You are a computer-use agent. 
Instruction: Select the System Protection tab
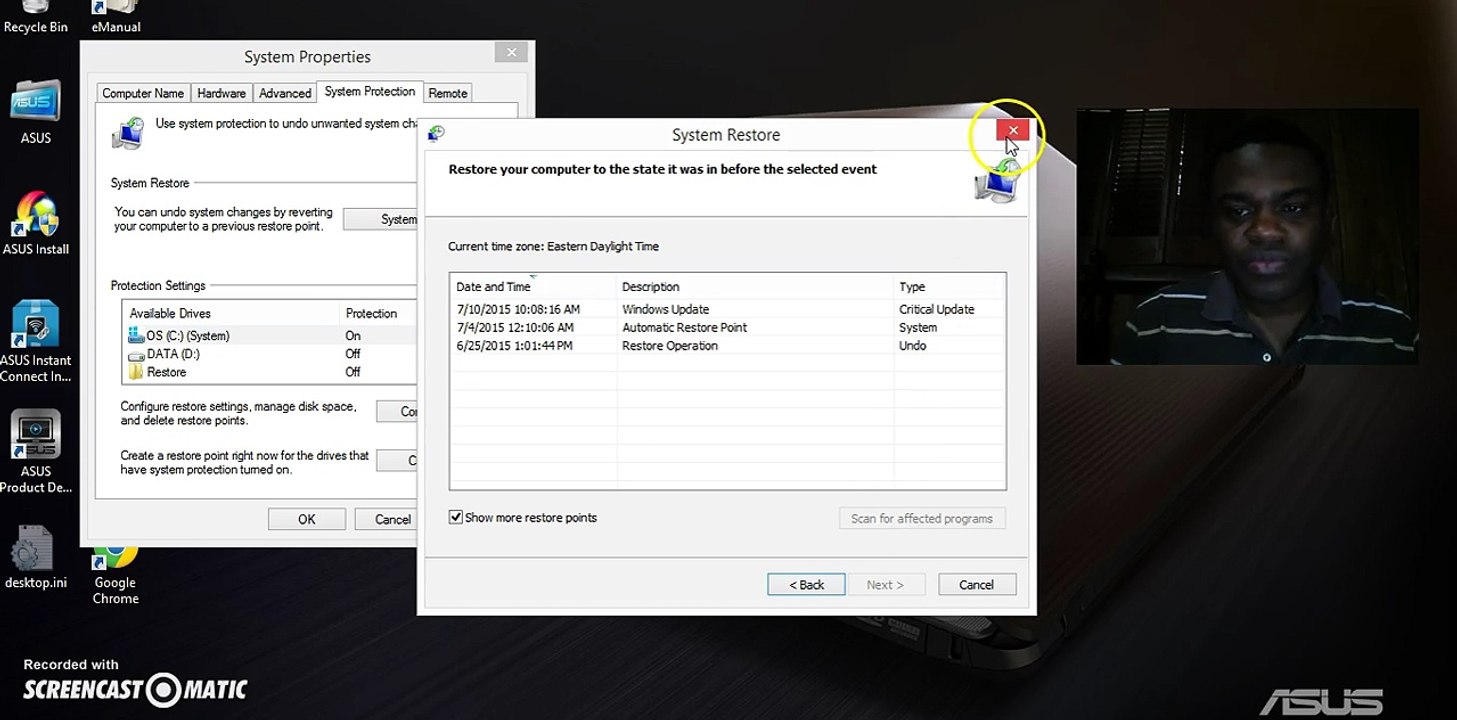(370, 91)
